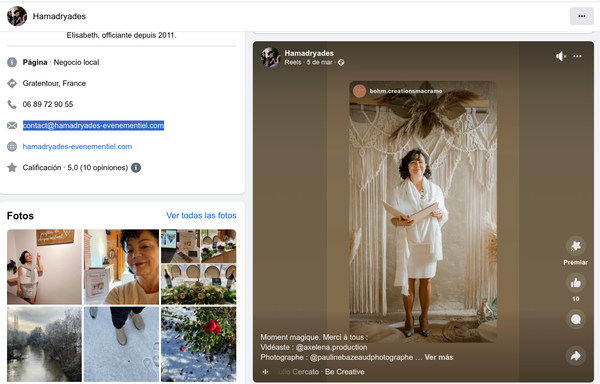Share the reel with the arrow icon

[576, 356]
